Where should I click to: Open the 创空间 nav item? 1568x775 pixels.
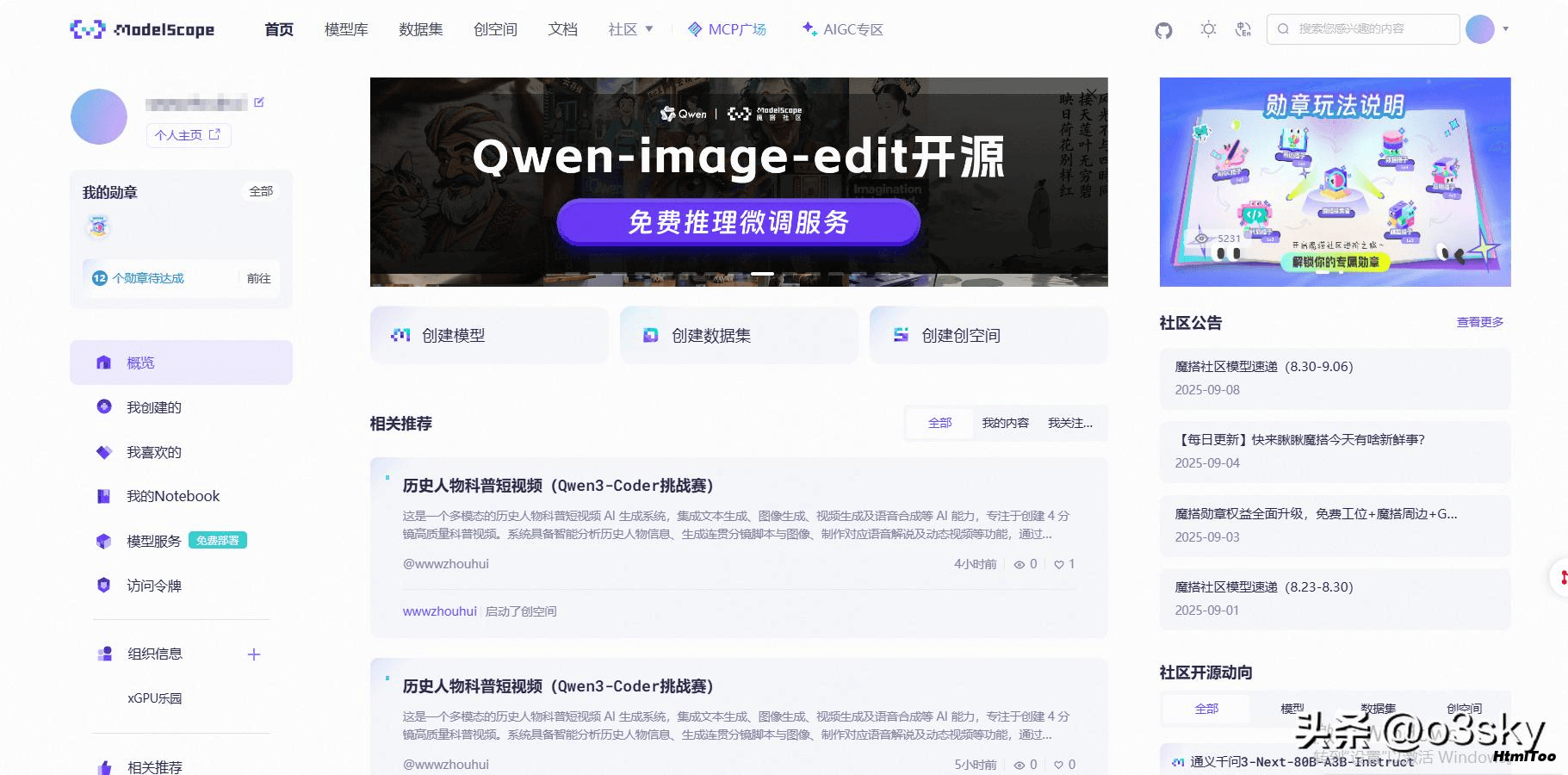(495, 29)
